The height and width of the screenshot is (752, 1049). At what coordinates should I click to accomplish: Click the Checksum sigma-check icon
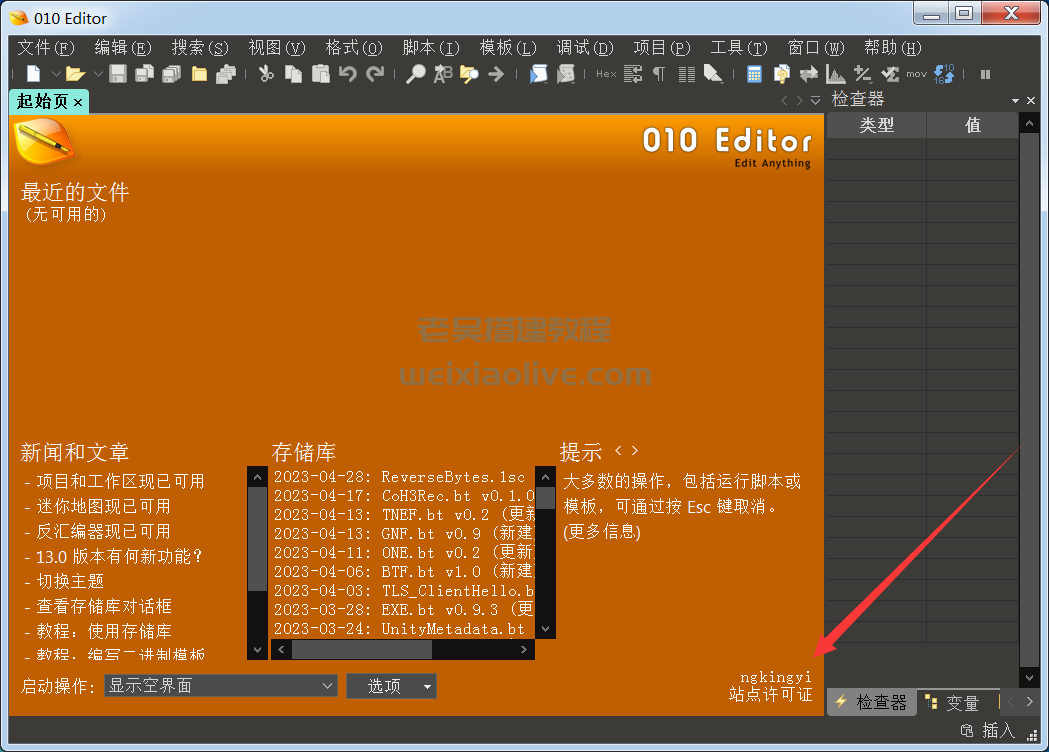(890, 74)
